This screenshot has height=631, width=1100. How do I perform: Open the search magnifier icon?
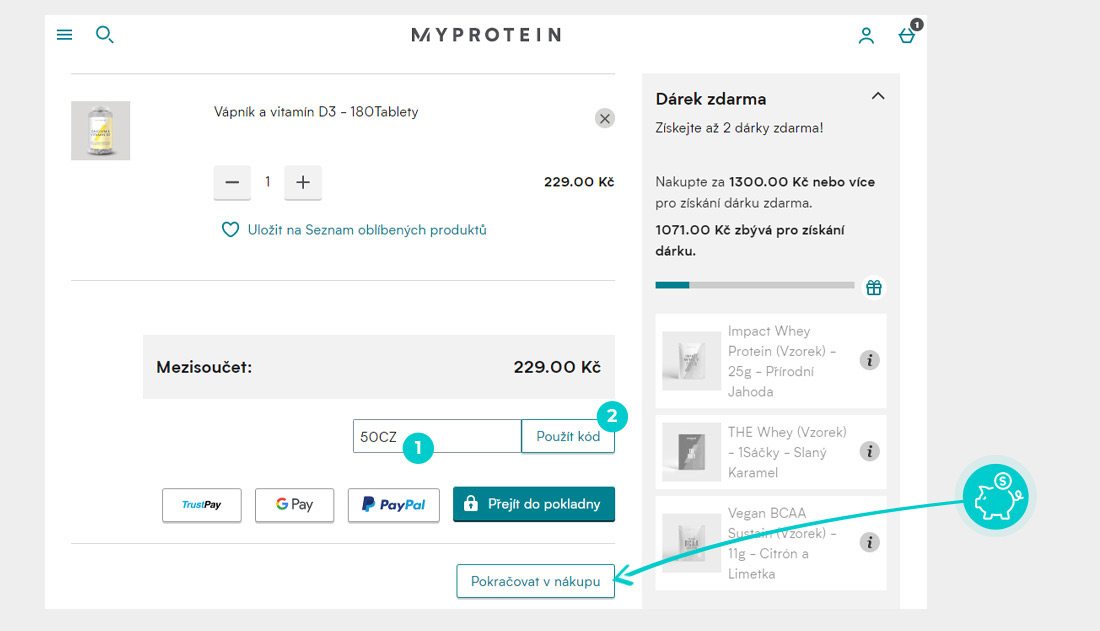(x=105, y=34)
